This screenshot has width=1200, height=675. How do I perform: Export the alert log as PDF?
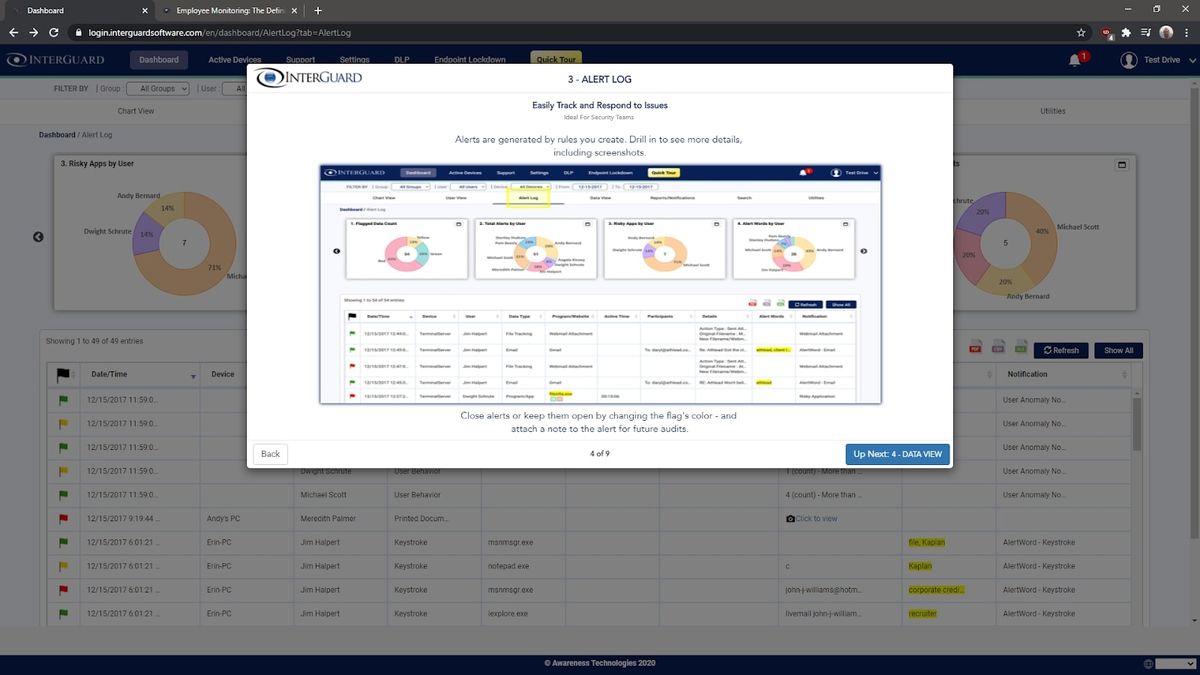click(974, 347)
